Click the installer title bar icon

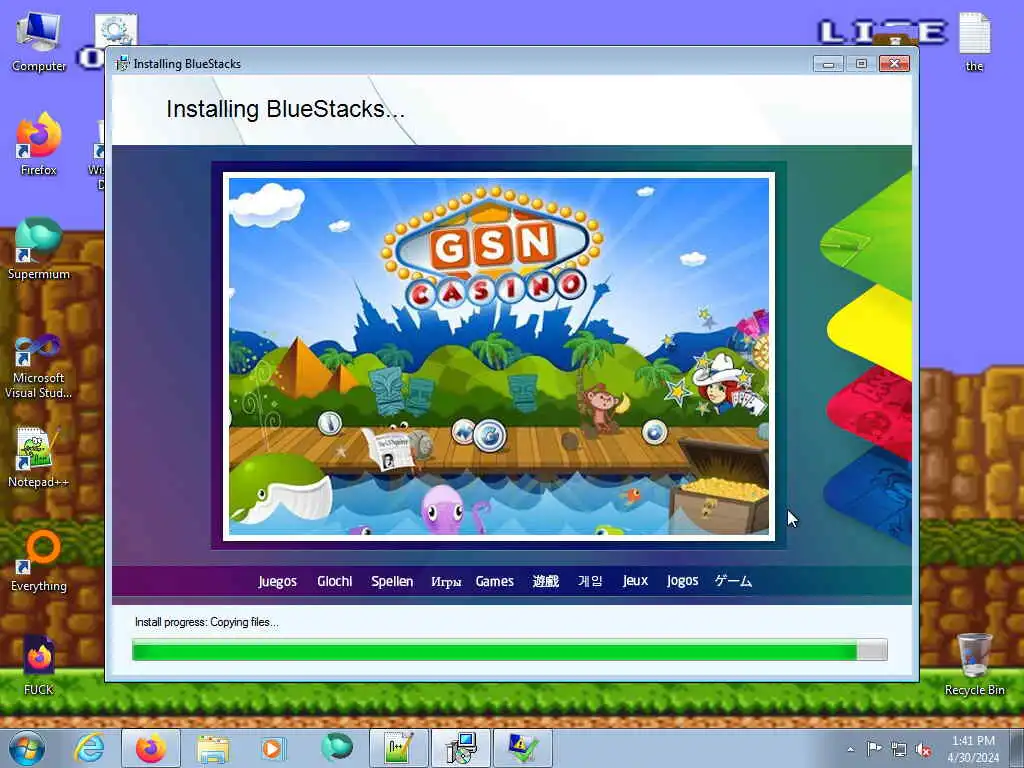122,63
